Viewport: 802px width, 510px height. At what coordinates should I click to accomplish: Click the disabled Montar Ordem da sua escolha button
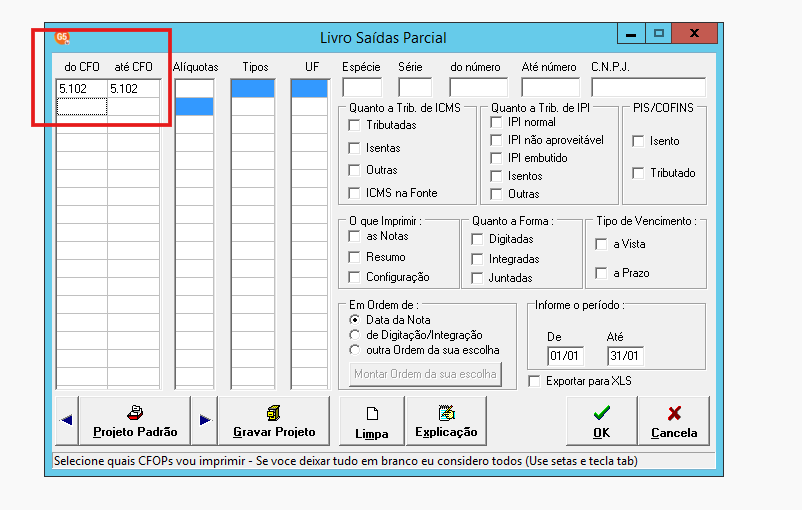pyautogui.click(x=425, y=374)
